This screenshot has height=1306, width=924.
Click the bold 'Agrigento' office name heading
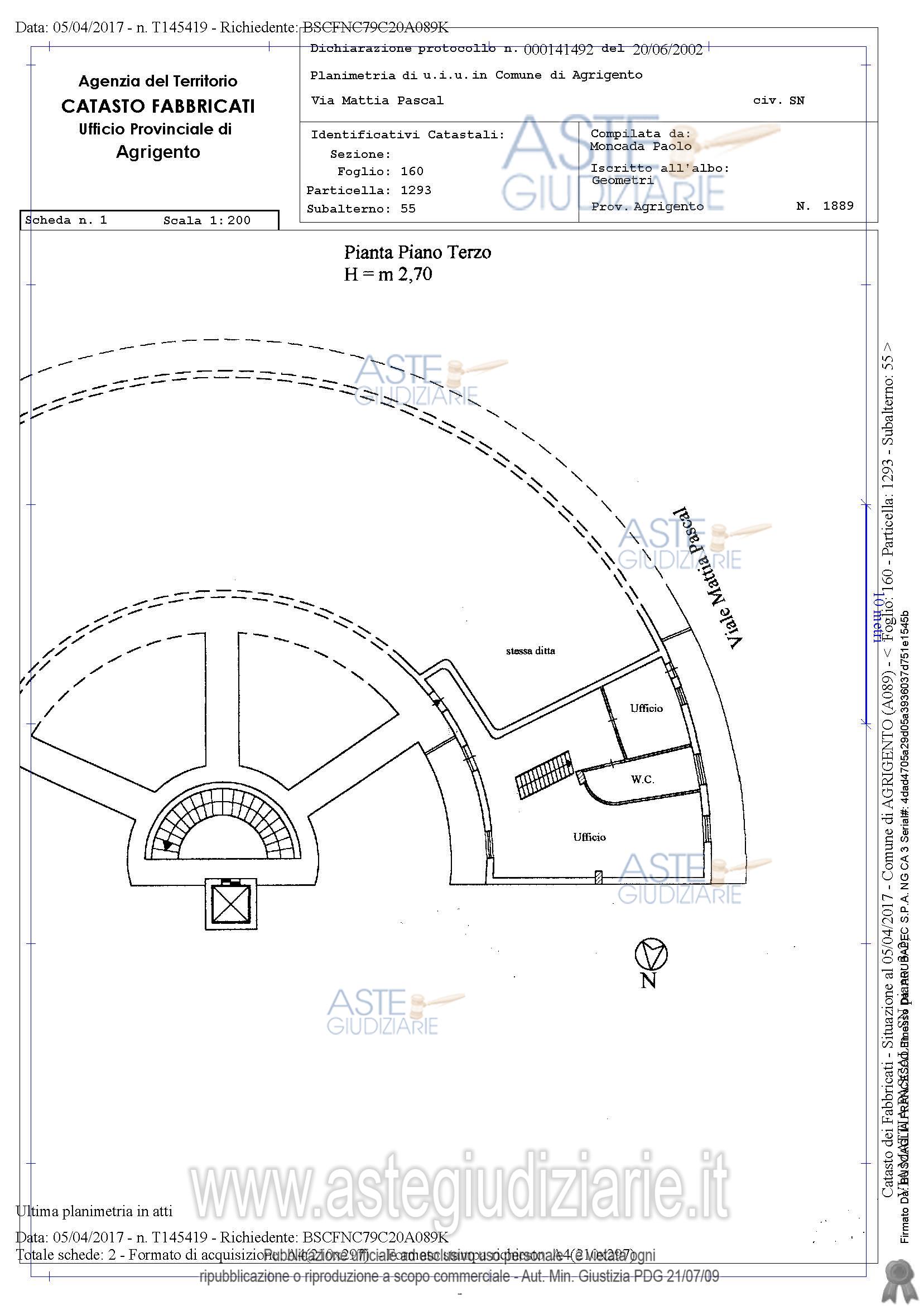[x=158, y=152]
